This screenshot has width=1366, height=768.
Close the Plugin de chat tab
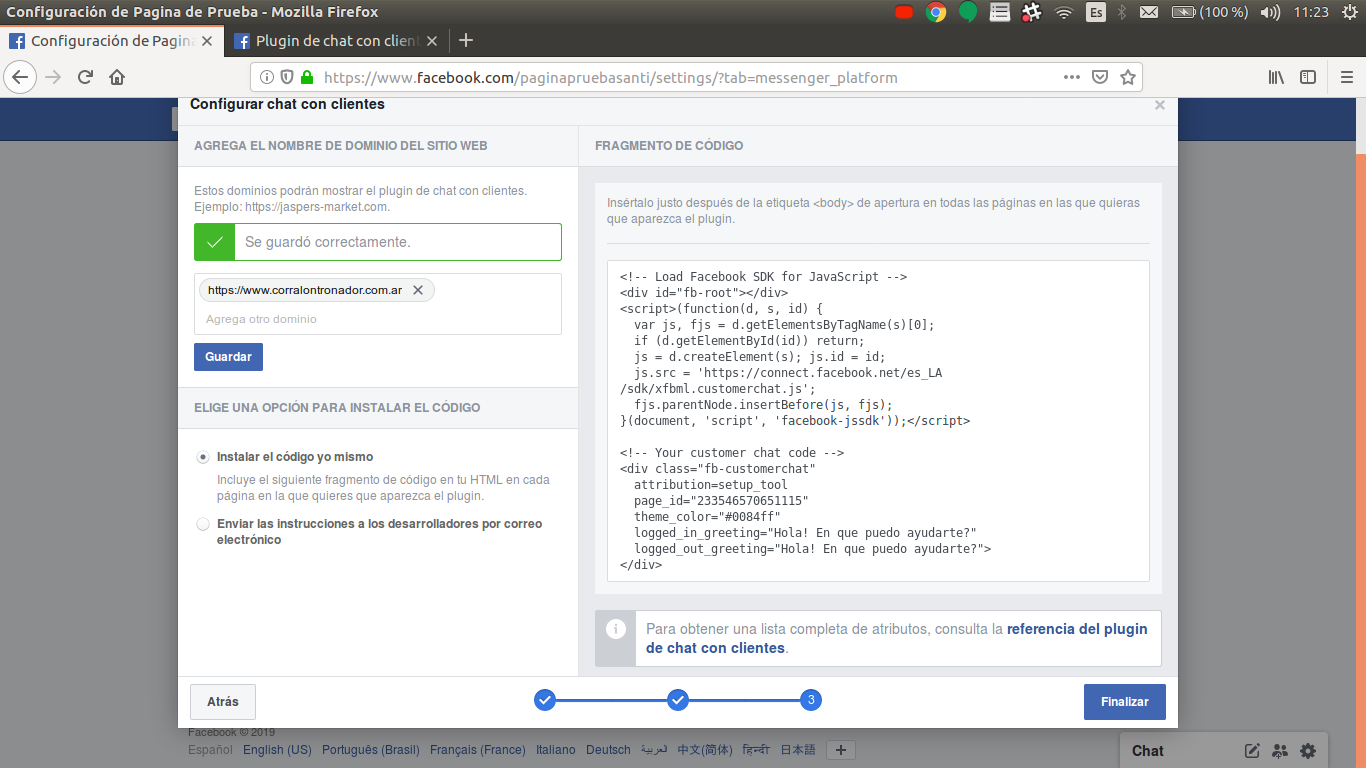[432, 41]
